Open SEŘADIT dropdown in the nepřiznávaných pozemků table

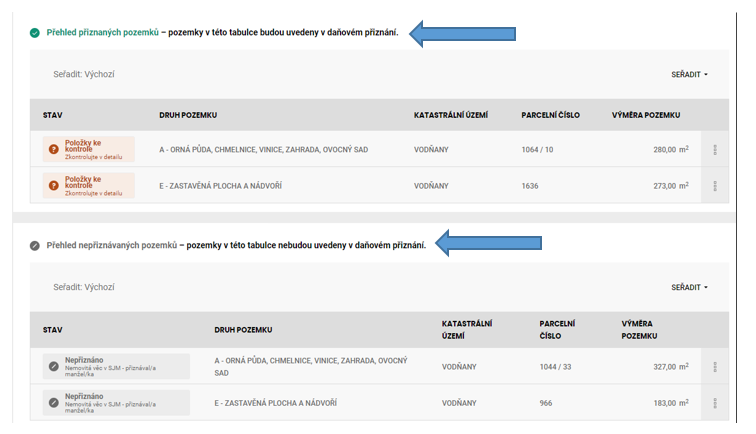pyautogui.click(x=689, y=287)
